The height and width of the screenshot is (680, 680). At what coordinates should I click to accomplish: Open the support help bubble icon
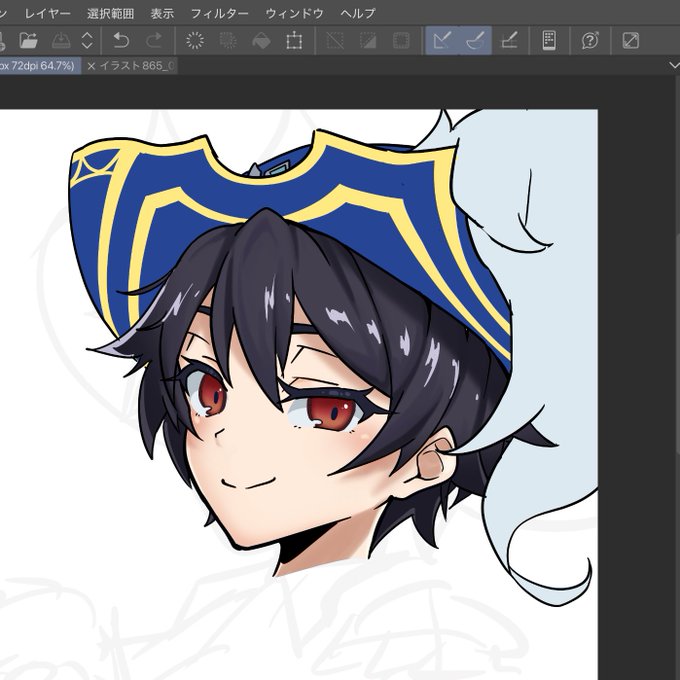[x=590, y=41]
